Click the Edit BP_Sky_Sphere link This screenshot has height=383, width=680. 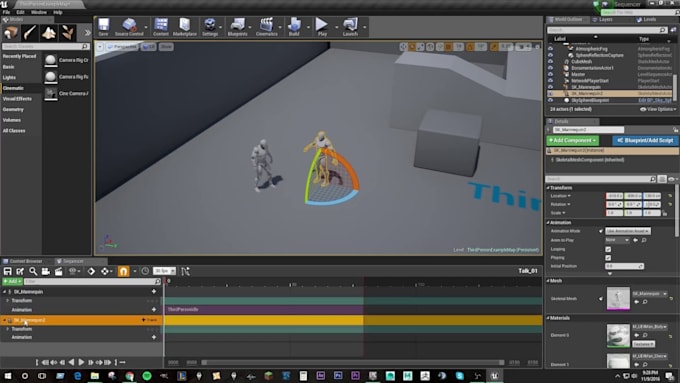[655, 100]
